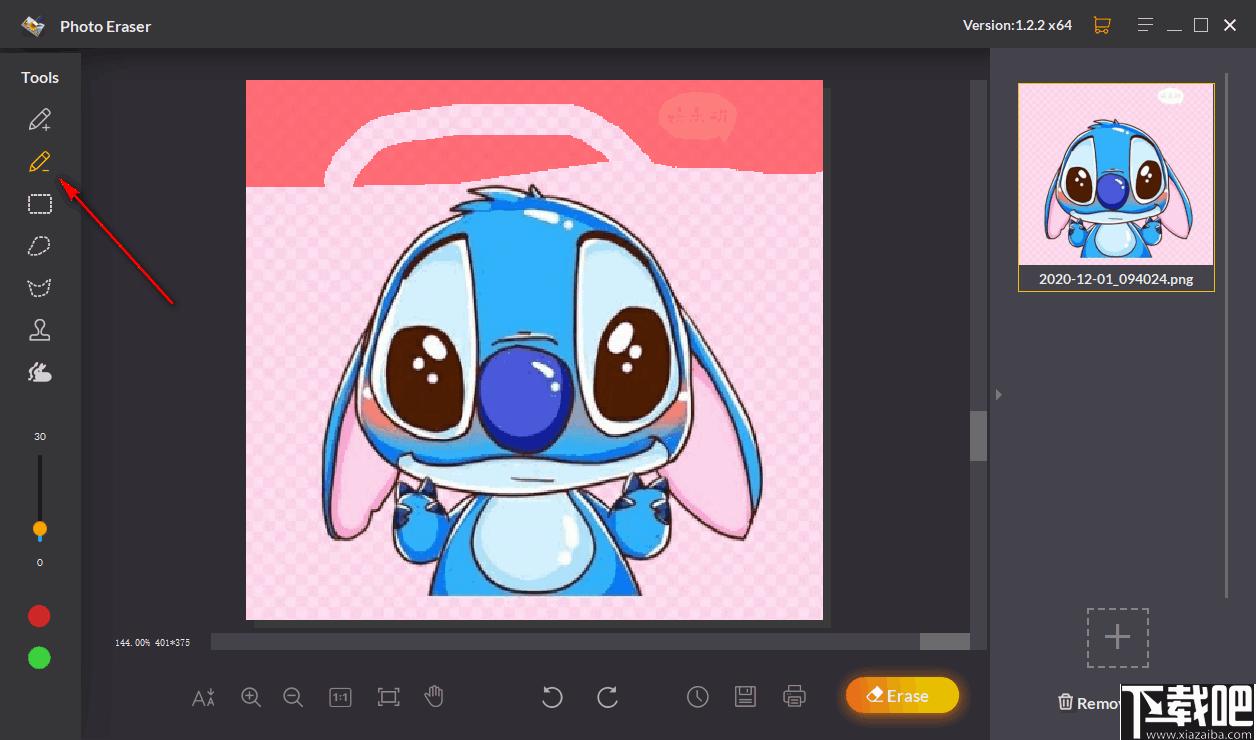The image size is (1256, 740).
Task: Click the Remove button with trash icon
Action: coord(1089,703)
